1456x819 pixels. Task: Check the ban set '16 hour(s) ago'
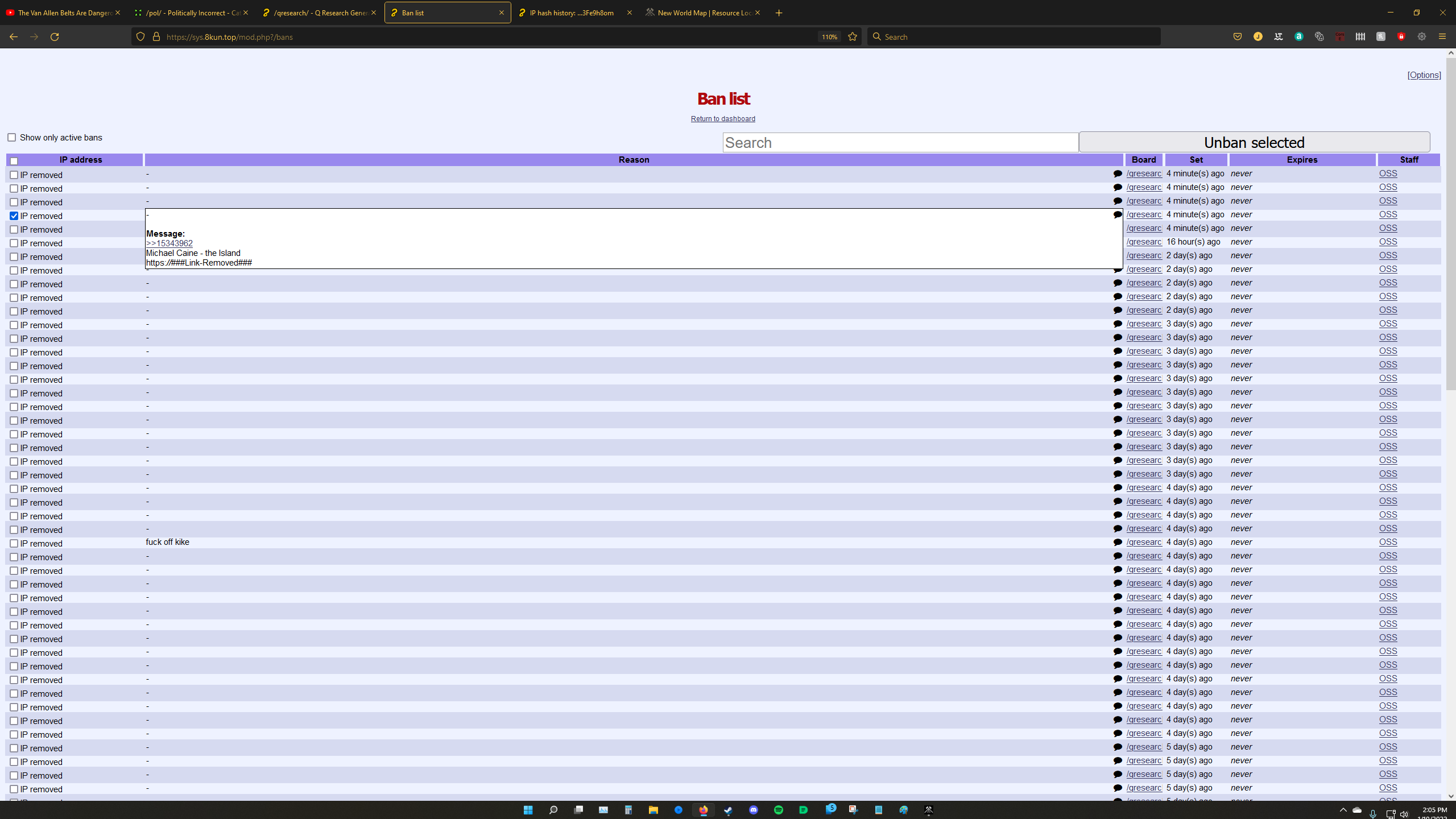[x=14, y=243]
